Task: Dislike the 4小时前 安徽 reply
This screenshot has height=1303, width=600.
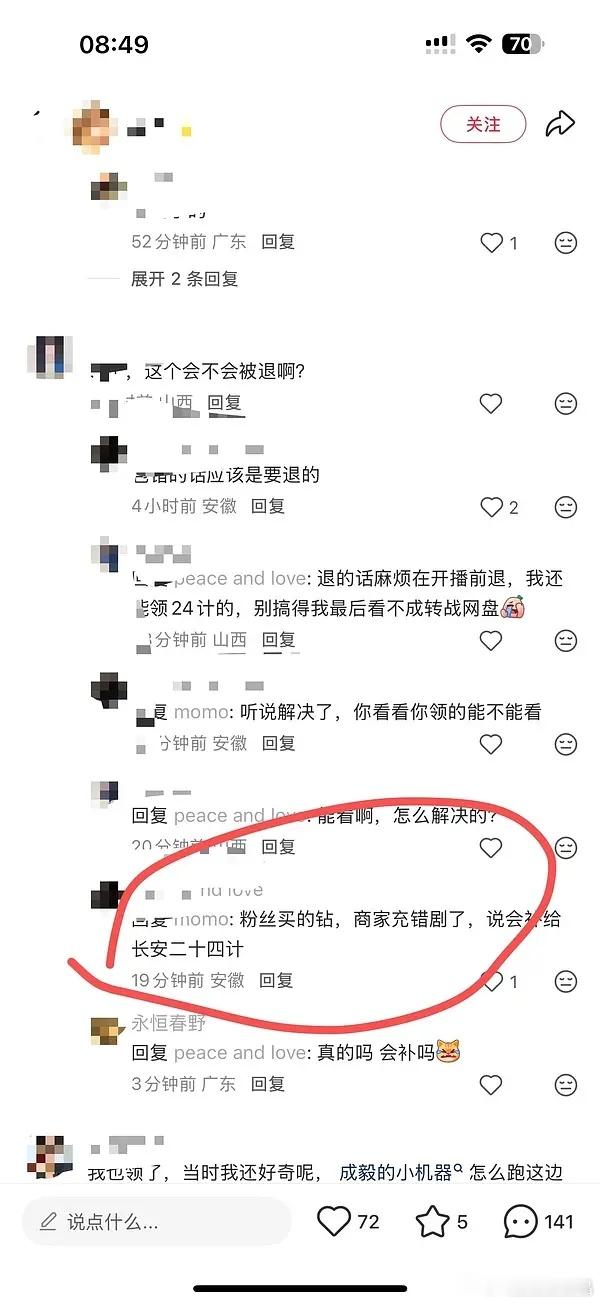Action: coord(566,507)
